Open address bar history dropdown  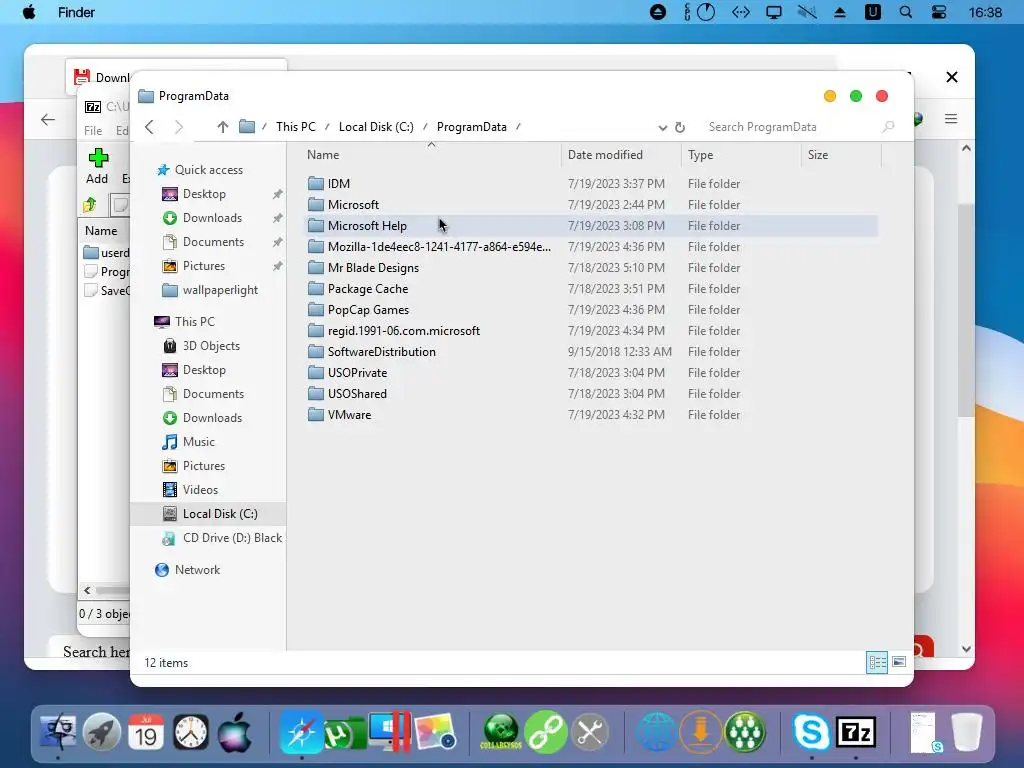(x=662, y=127)
